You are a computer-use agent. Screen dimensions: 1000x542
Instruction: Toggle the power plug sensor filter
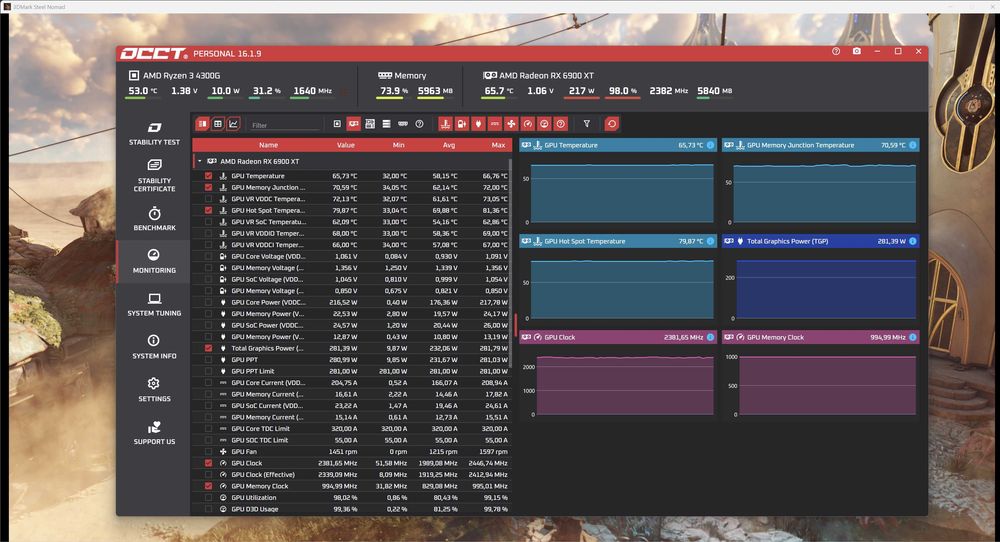point(478,124)
